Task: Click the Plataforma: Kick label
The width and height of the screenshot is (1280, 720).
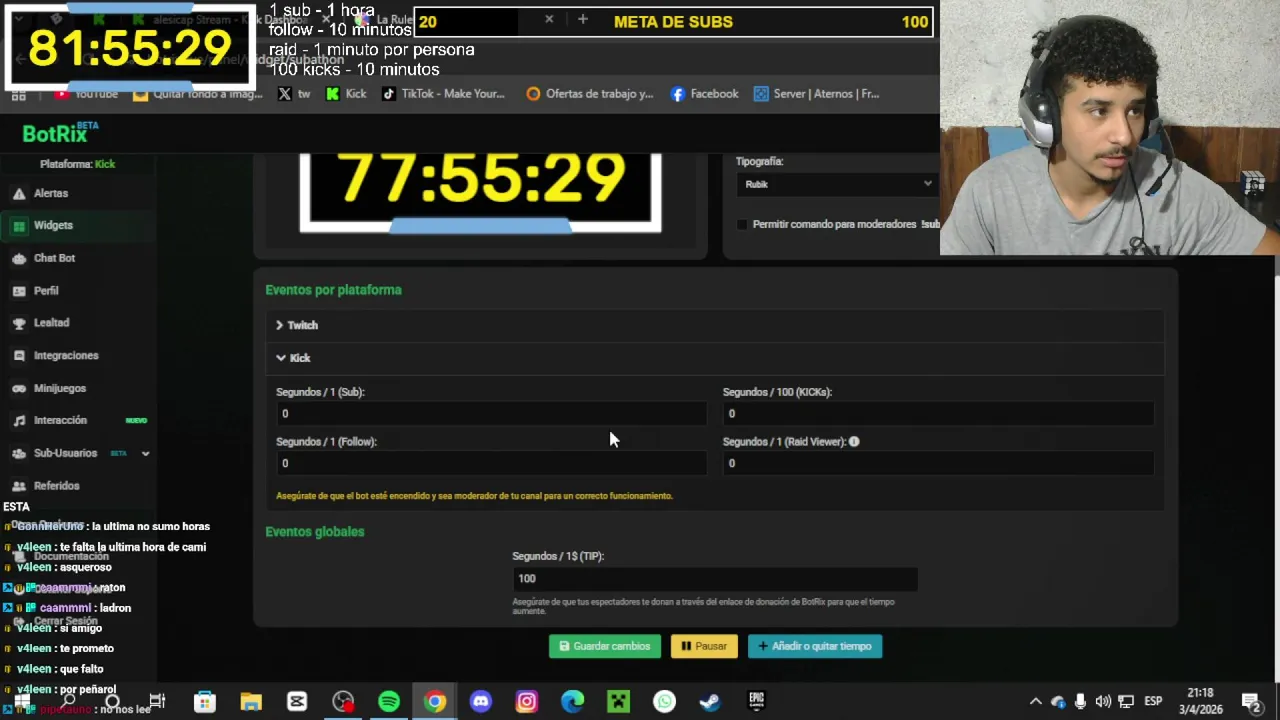Action: pos(77,164)
